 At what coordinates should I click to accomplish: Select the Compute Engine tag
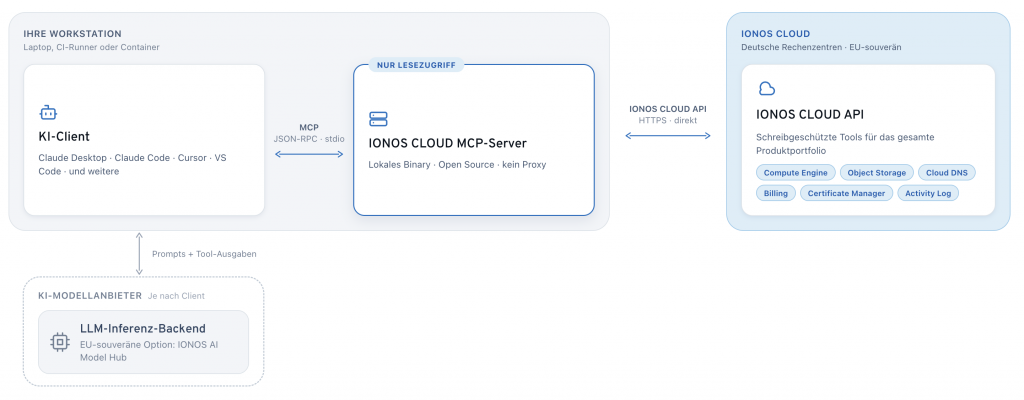tap(795, 173)
